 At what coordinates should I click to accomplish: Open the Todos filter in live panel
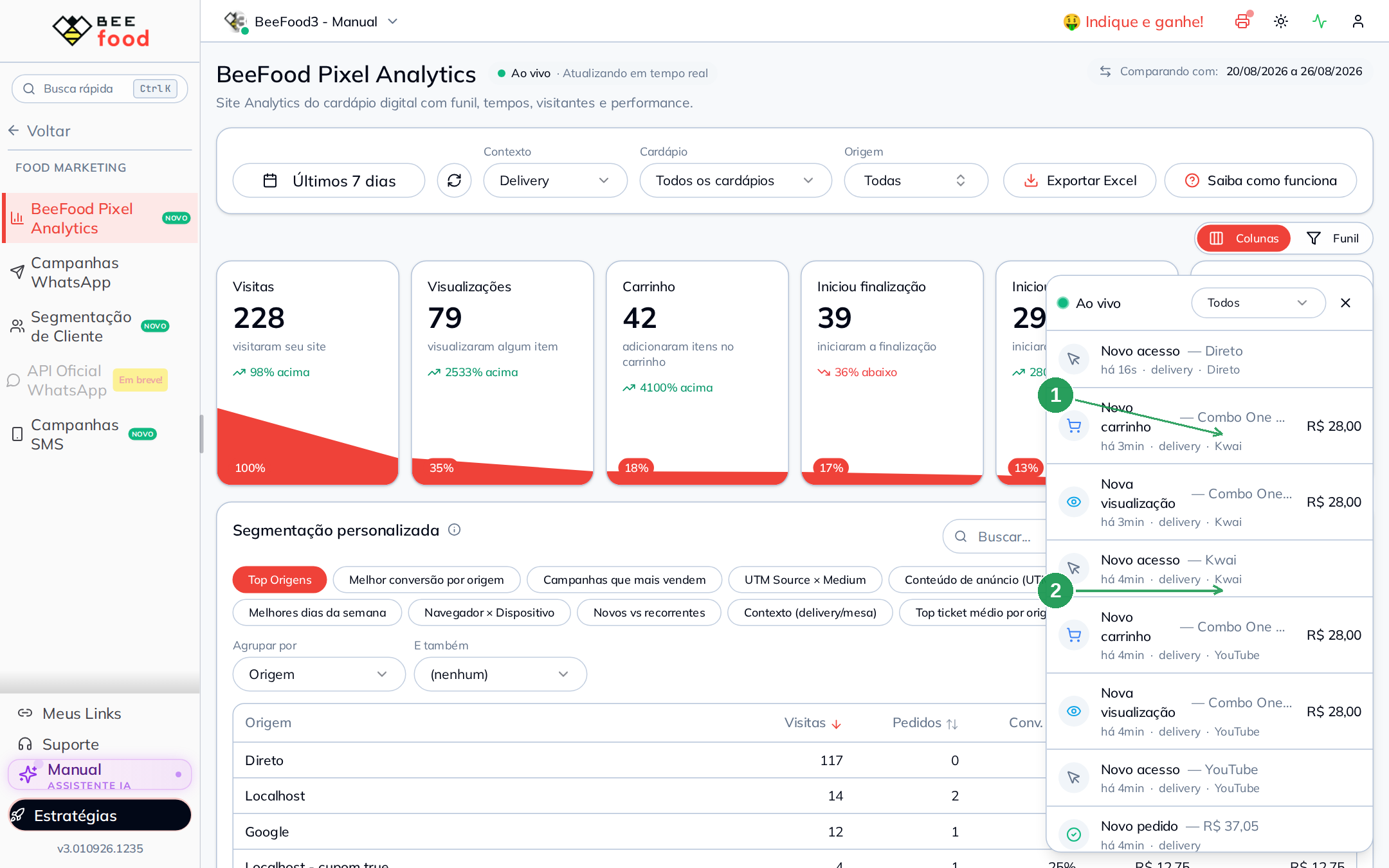1258,303
